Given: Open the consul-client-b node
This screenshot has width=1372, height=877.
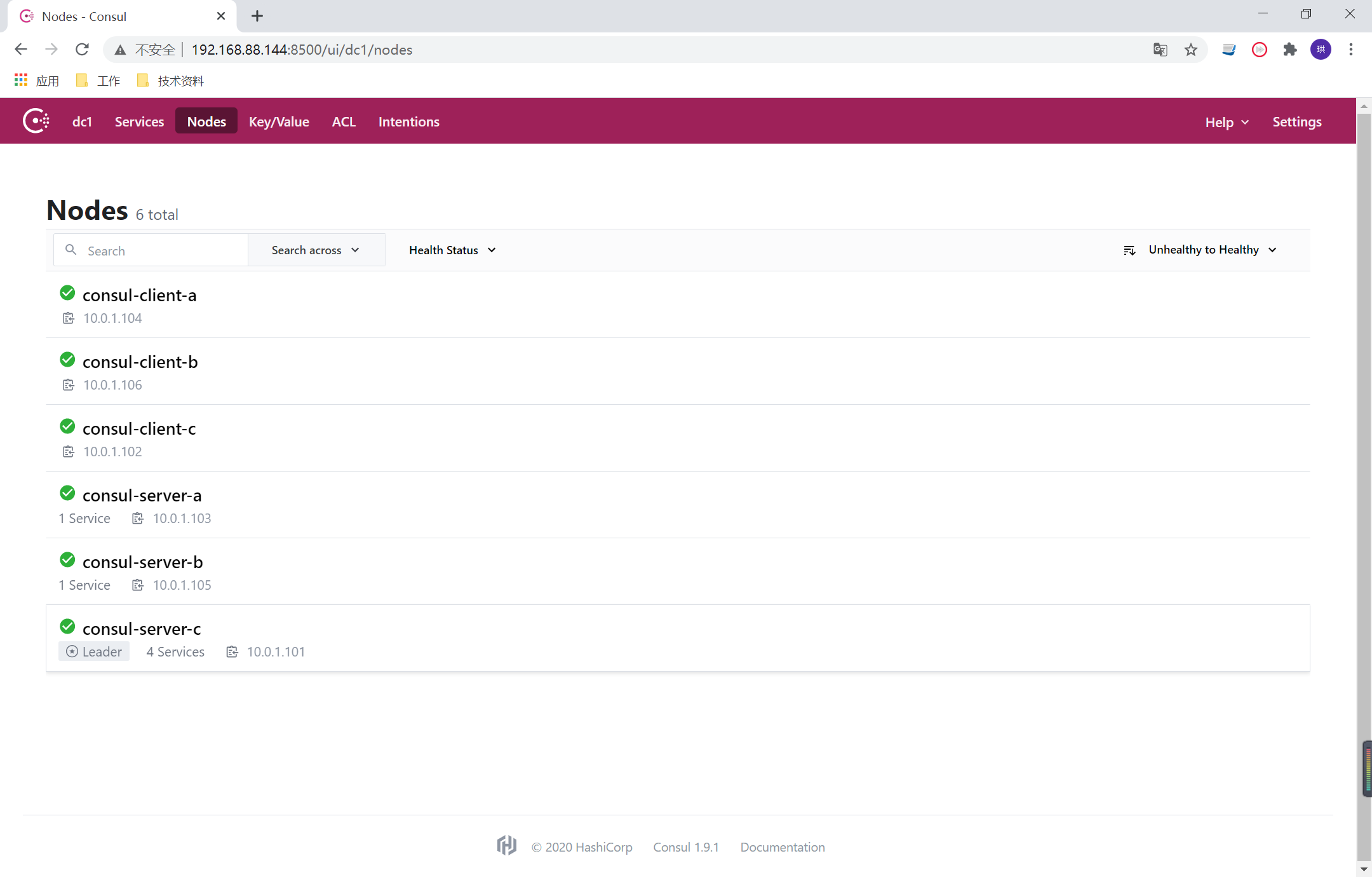Looking at the screenshot, I should pyautogui.click(x=140, y=362).
